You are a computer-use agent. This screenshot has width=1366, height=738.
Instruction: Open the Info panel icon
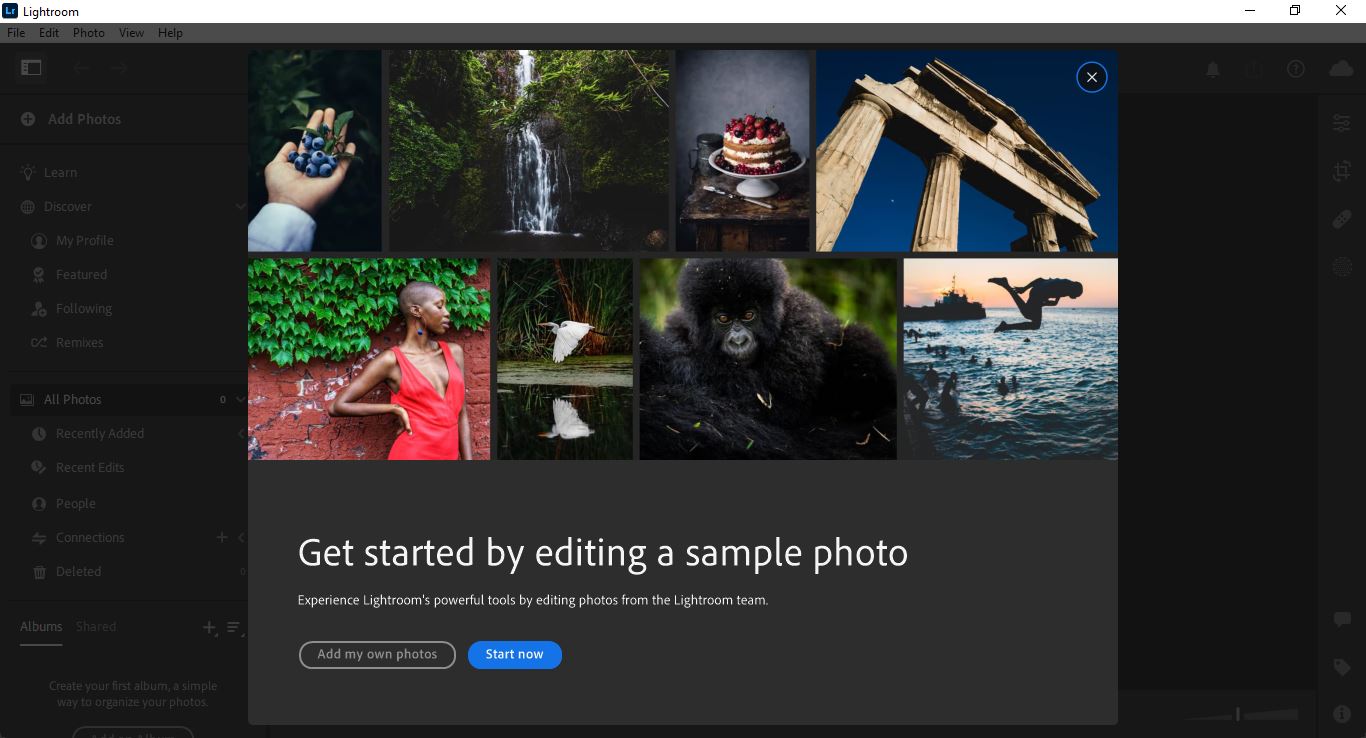pyautogui.click(x=1342, y=714)
